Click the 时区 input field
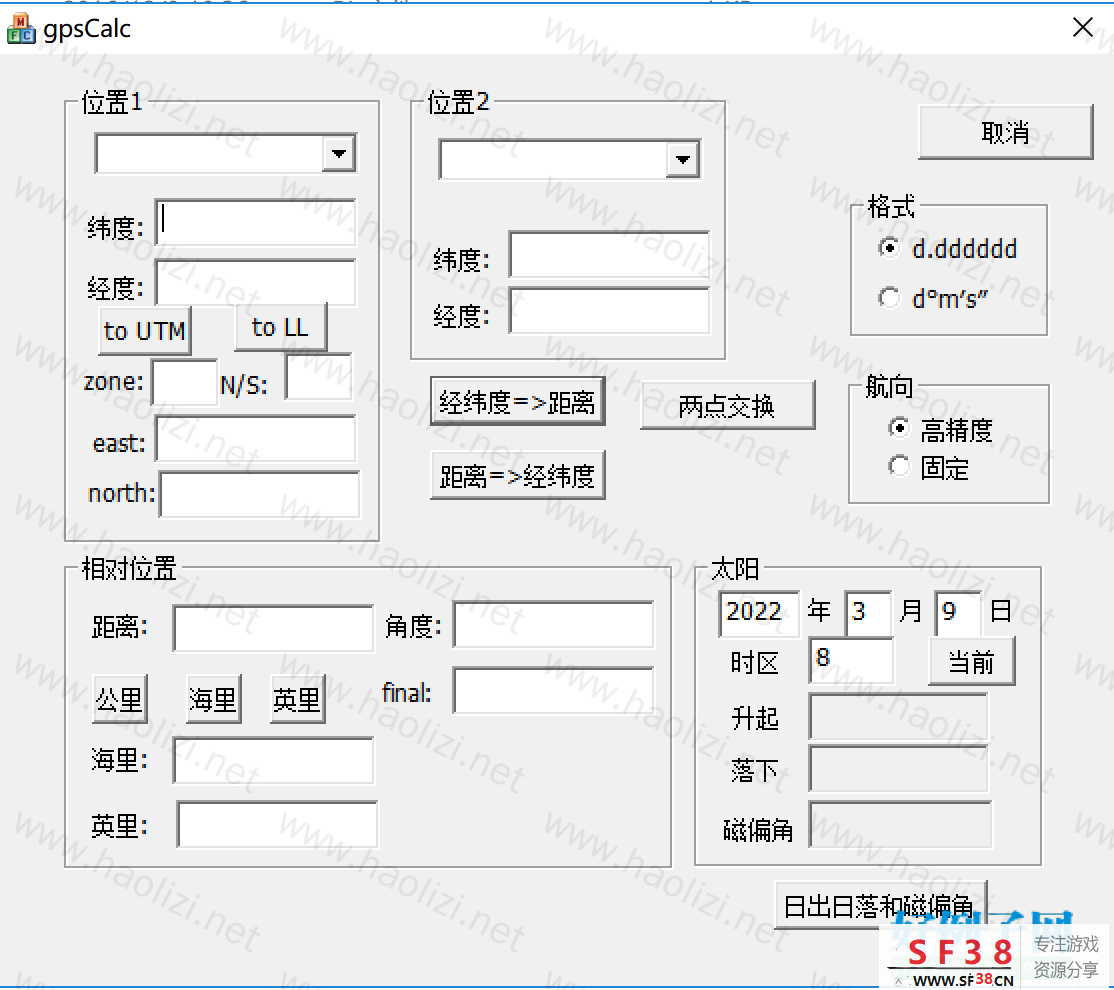Image resolution: width=1114 pixels, height=990 pixels. 850,661
